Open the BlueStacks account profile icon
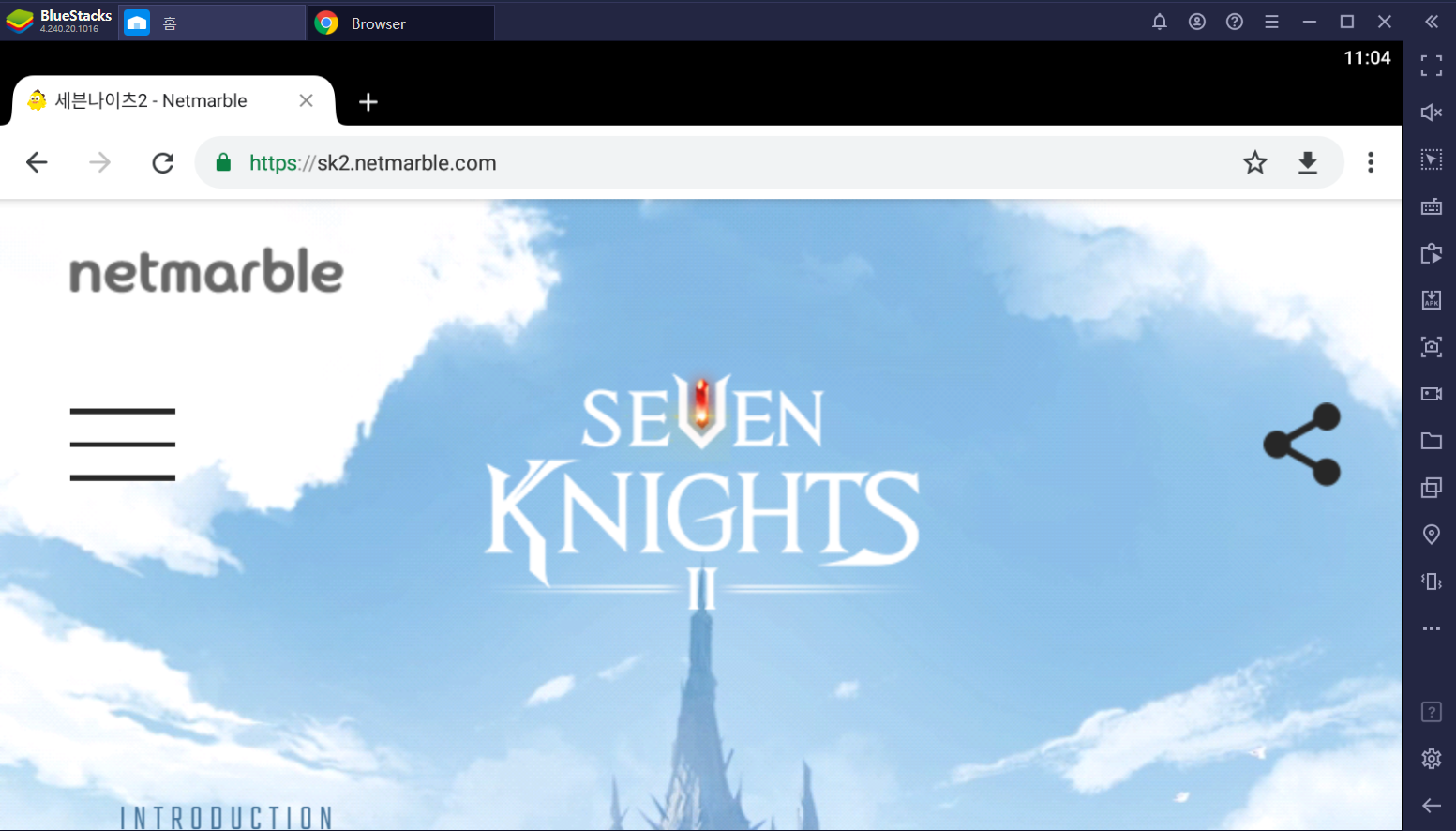The width and height of the screenshot is (1456, 831). [x=1197, y=22]
